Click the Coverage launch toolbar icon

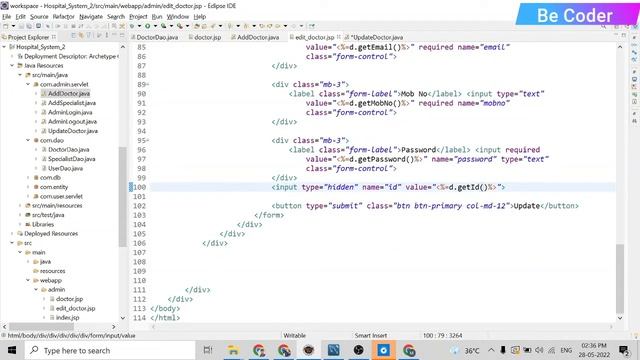163,26
